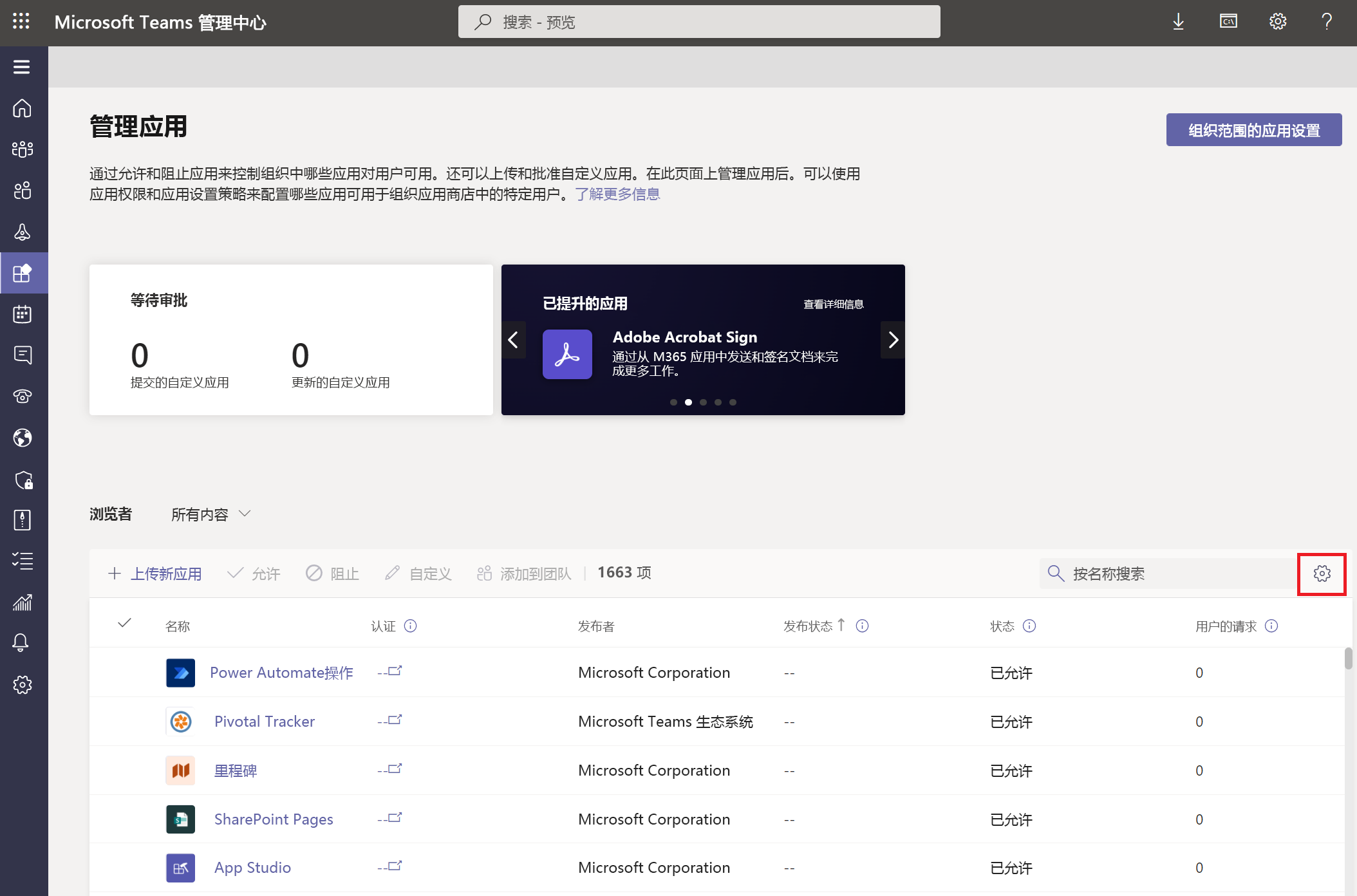Click the download icon in top bar
This screenshot has width=1357, height=896.
1178,22
